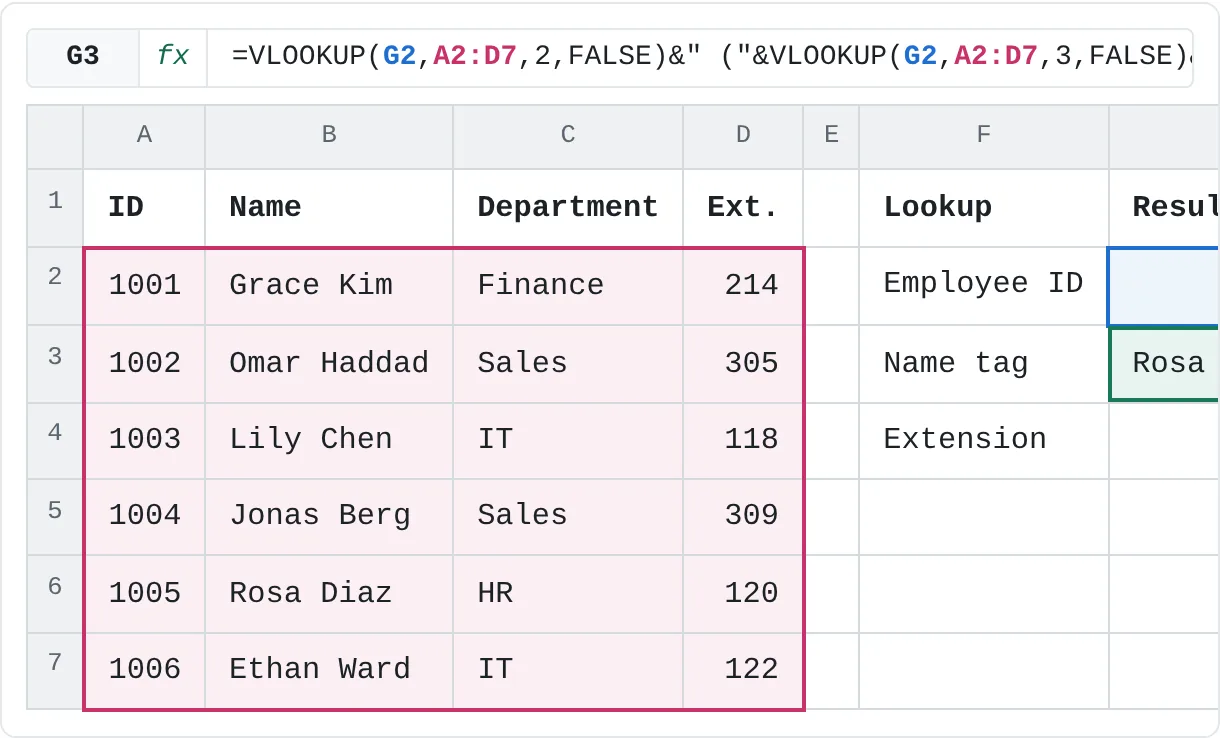This screenshot has height=738, width=1220.
Task: Click Sales cell in Omar Haddad row
Action: [x=568, y=364]
